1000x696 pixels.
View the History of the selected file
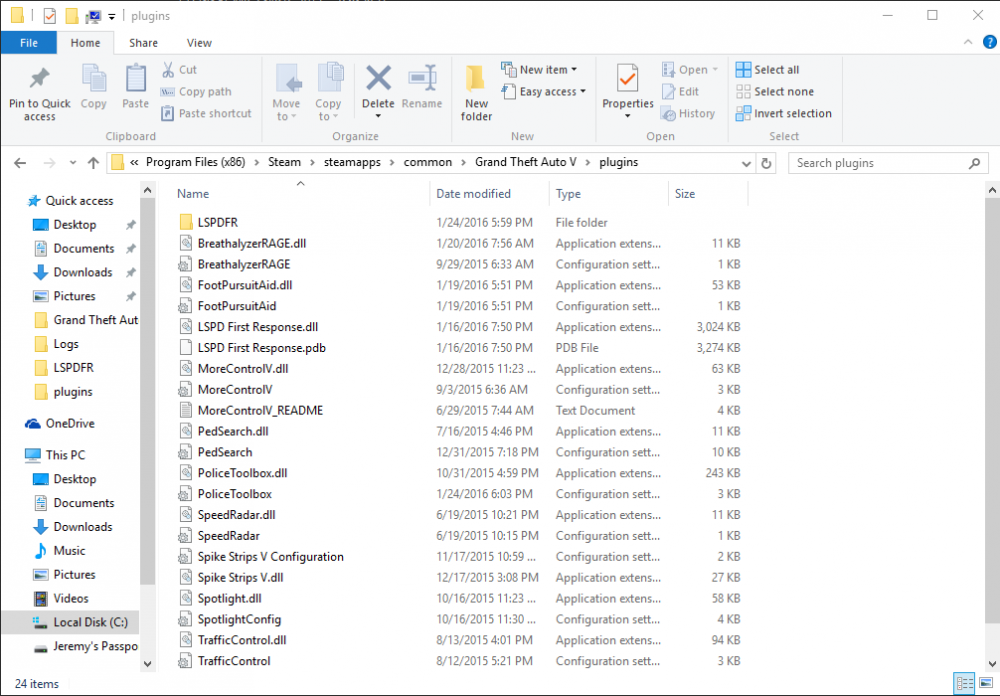pos(689,113)
